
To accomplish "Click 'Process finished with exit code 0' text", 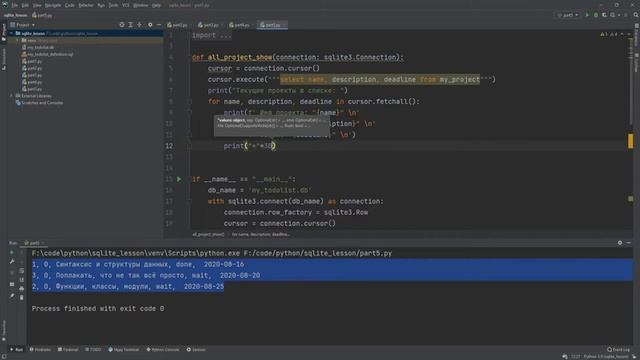I will point(98,309).
